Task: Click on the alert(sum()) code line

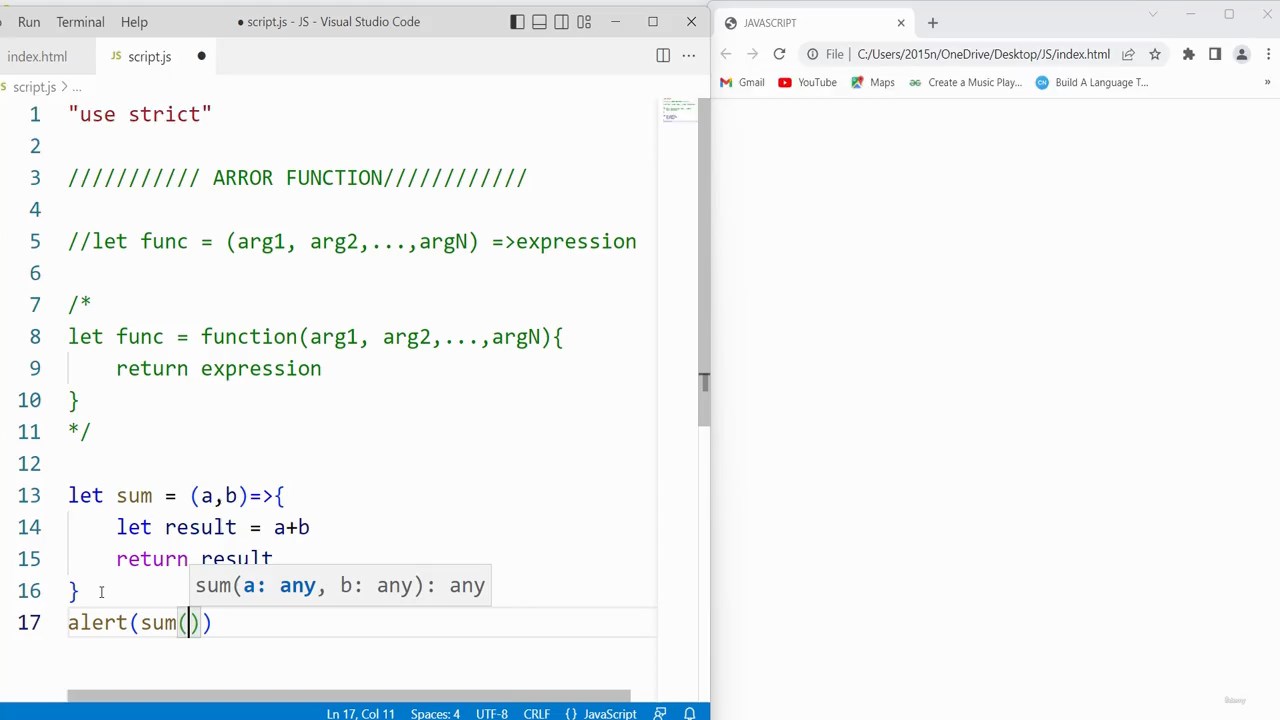Action: 140,623
